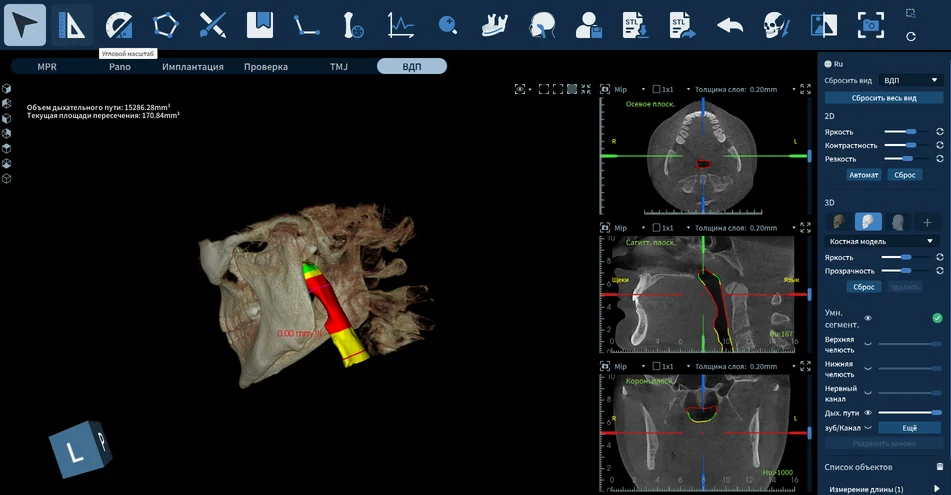Expand Измерение длины (1) object entry
Screen dimensions: 951x495
[x=937, y=488]
